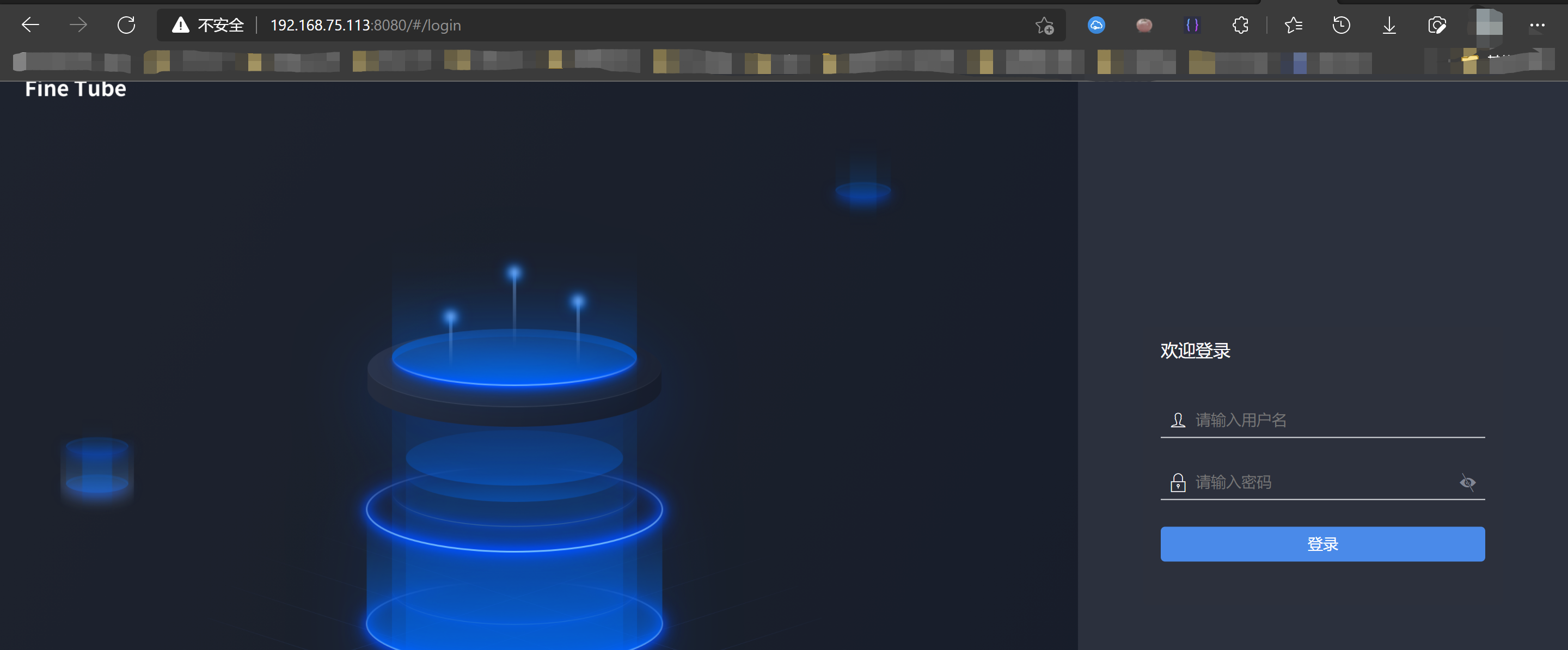
Task: Reload the login page
Action: coord(126,25)
